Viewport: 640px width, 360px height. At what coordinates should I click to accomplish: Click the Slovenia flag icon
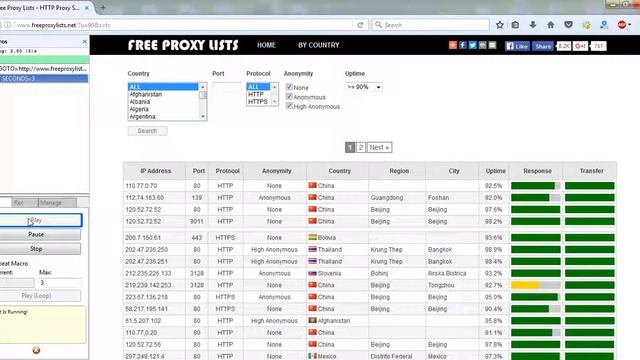point(313,273)
